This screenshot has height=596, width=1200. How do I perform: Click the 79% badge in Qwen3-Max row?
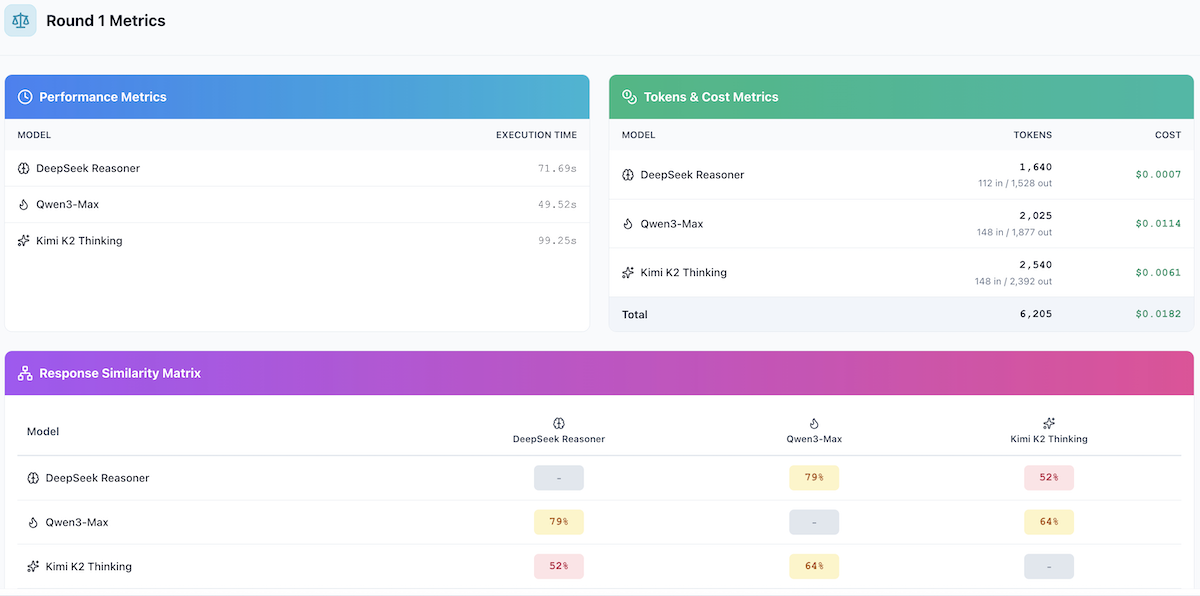(x=558, y=522)
